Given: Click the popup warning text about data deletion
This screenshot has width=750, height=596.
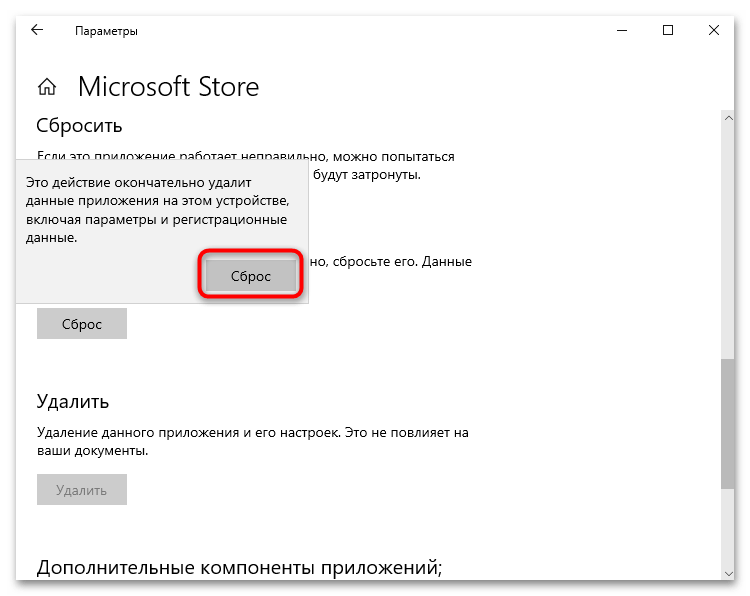Looking at the screenshot, I should [157, 210].
